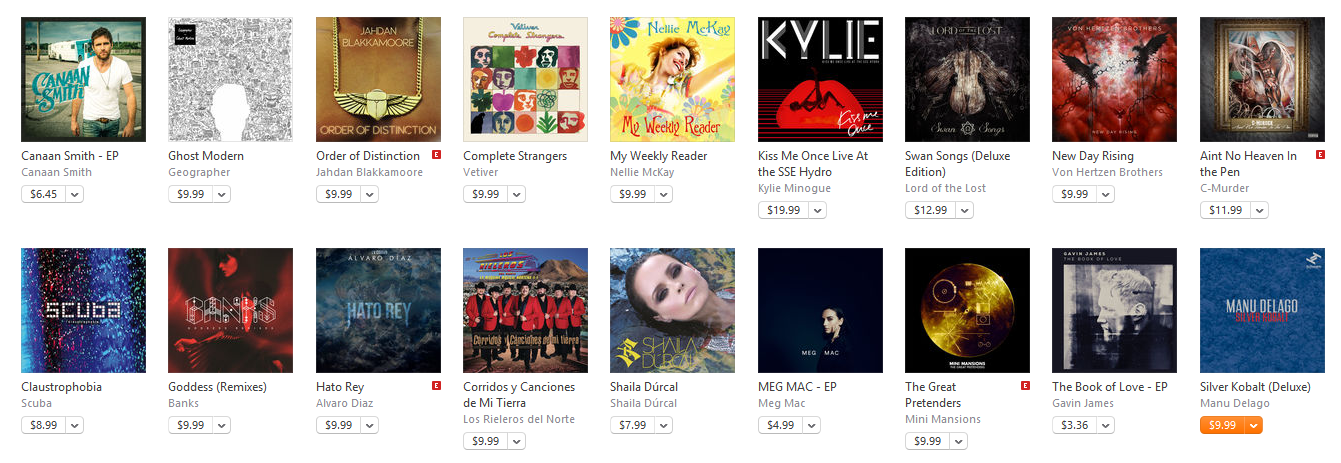
Task: Open artist link Von Hertzen Brothers
Action: (x=1107, y=172)
